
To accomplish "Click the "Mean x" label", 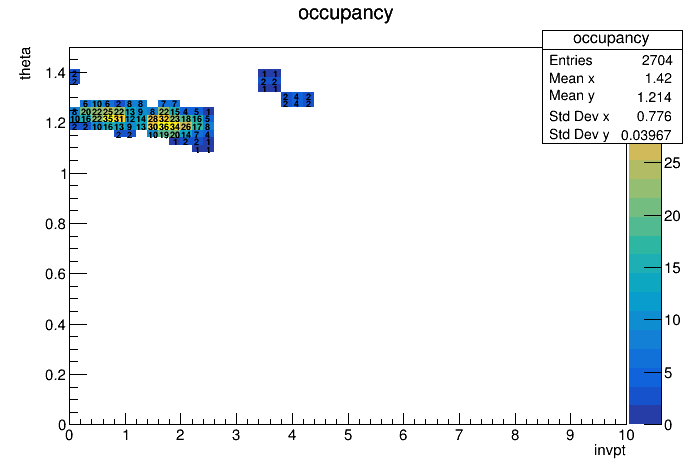I will coord(571,78).
